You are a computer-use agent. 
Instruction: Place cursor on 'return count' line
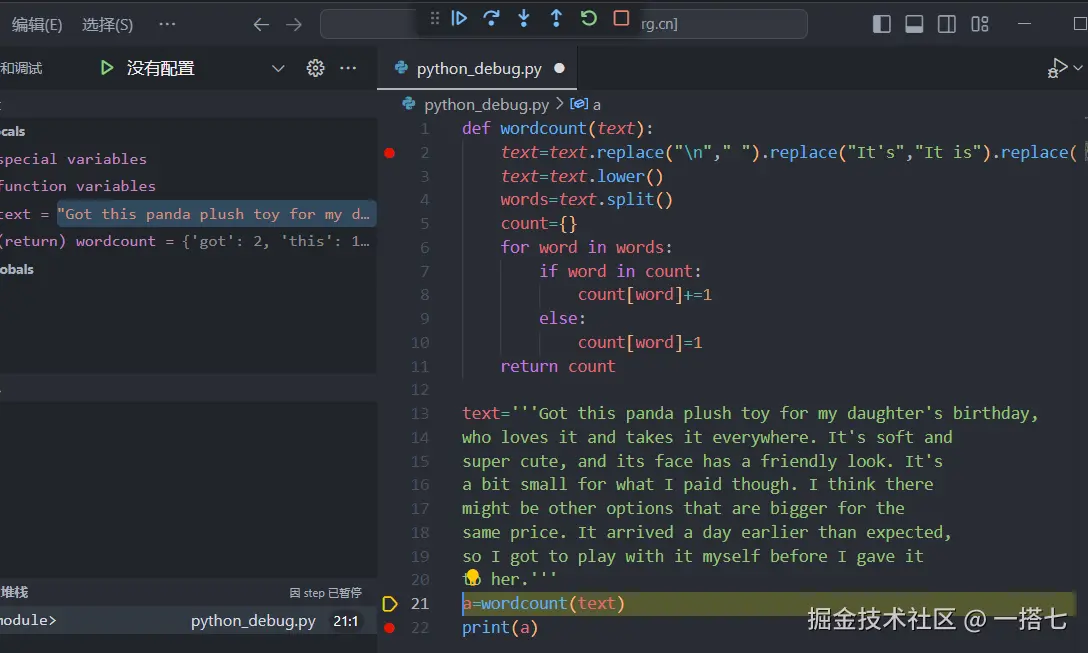[x=557, y=366]
